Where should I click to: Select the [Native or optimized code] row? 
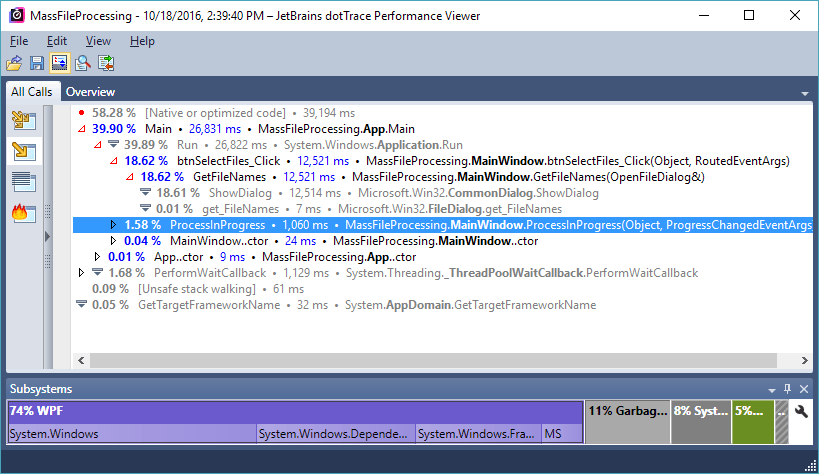[443, 113]
